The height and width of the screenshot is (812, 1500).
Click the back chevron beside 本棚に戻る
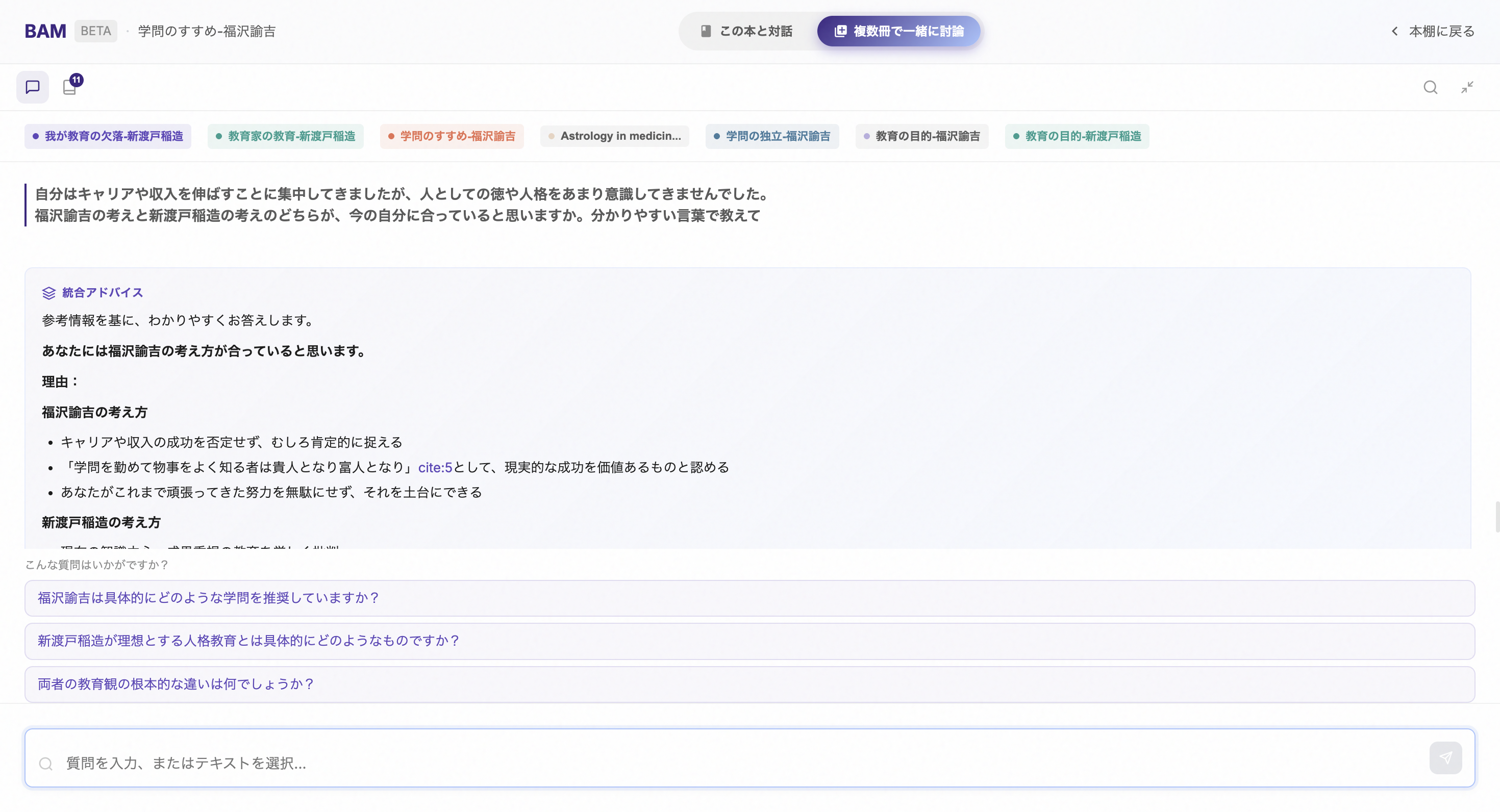point(1394,31)
